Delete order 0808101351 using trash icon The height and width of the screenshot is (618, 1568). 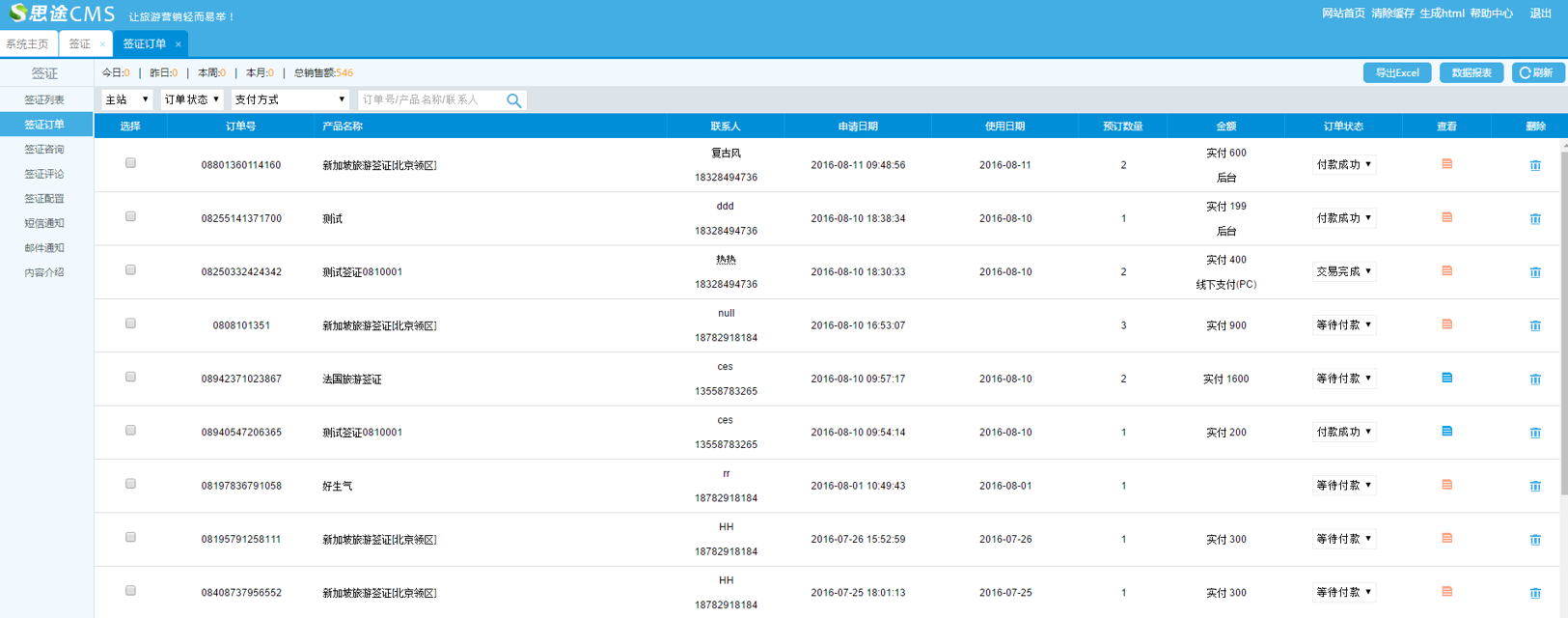click(1535, 326)
